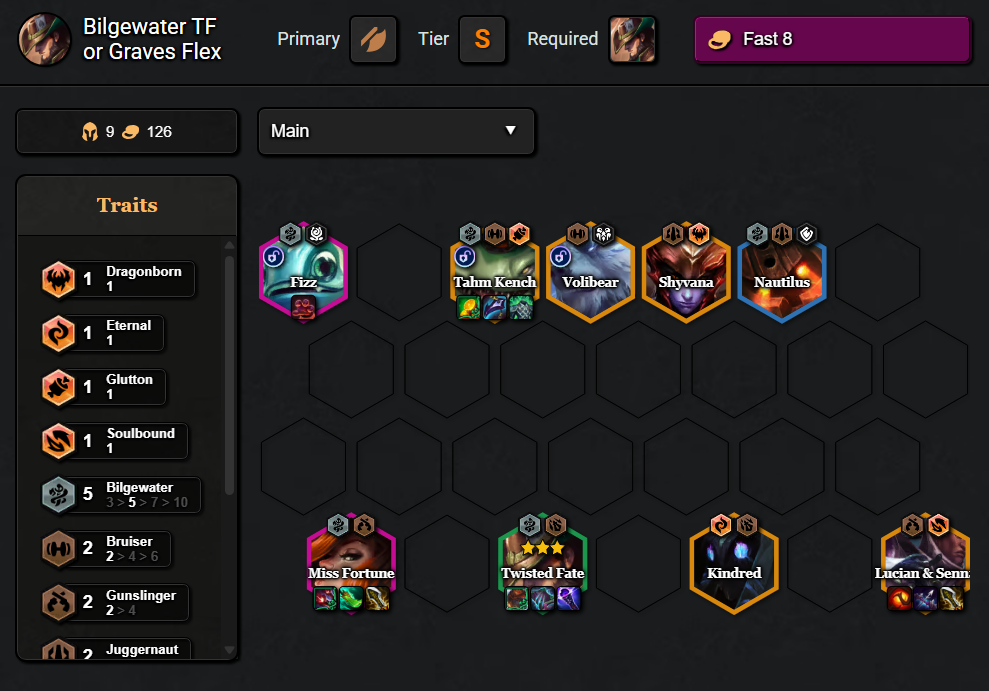Screen dimensions: 989x691
Task: Select the Bilgewater trait icon in the Traits panel
Action: pos(60,495)
